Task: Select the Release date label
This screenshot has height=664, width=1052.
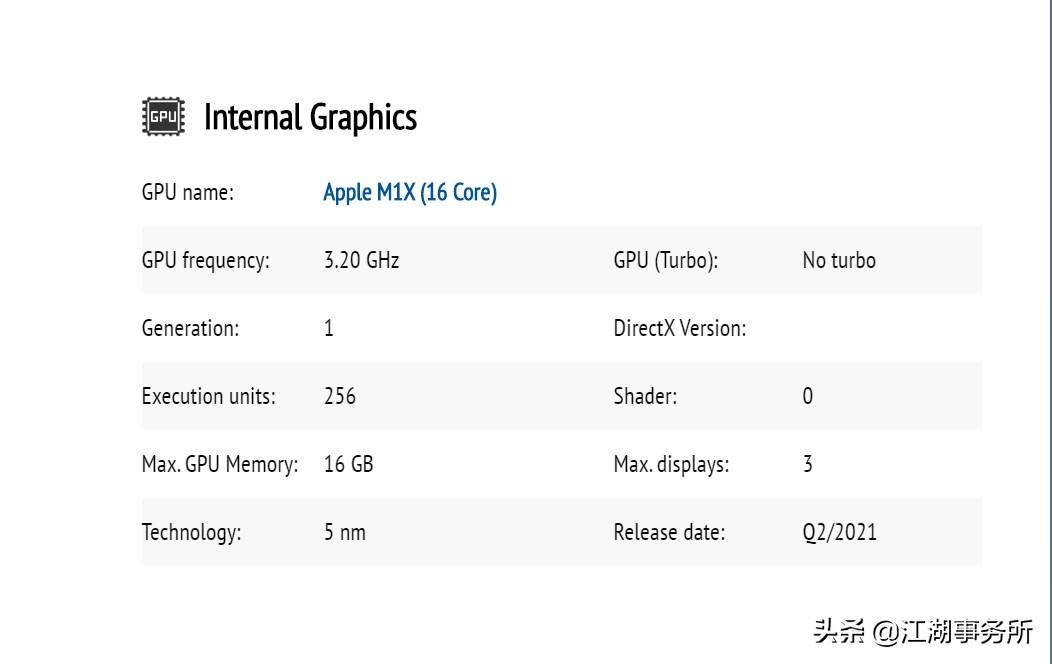Action: point(670,533)
